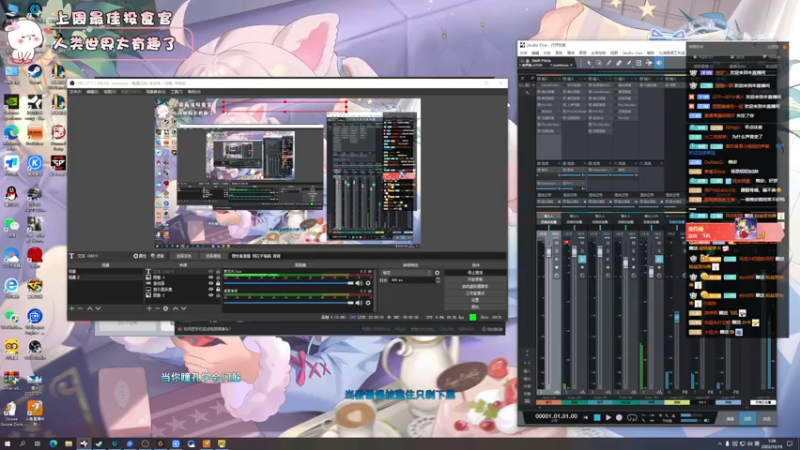This screenshot has height=450, width=800.
Task: Click transition duration stepper arrows in OBS
Action: coord(438,280)
